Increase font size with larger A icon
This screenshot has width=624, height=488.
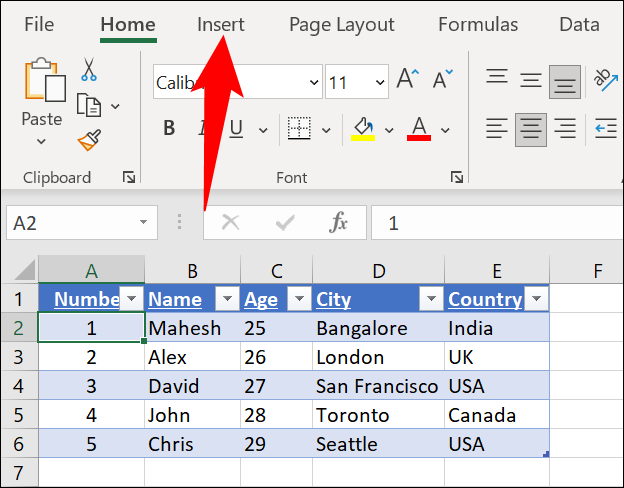coord(407,81)
